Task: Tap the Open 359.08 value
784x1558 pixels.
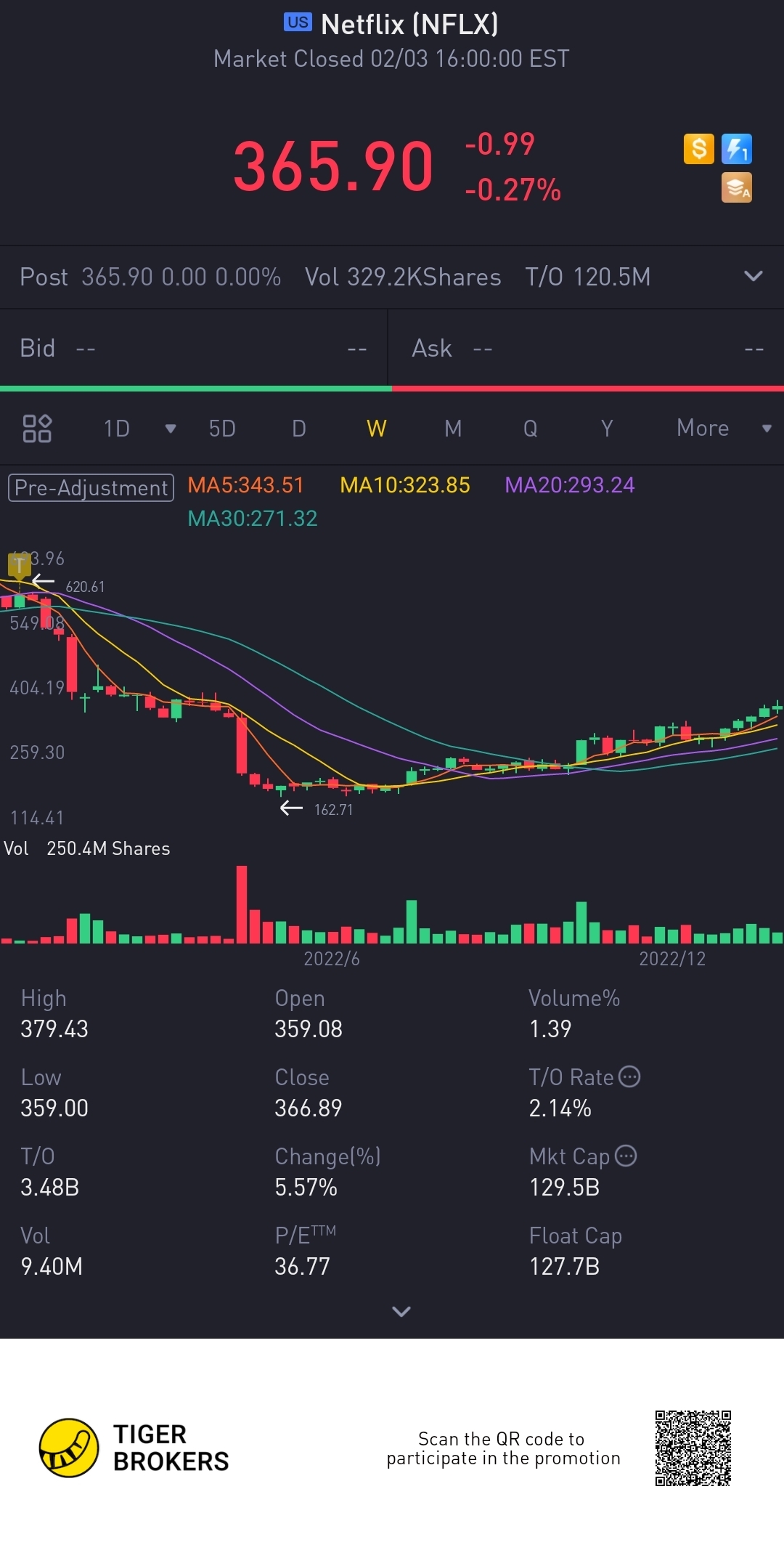Action: [x=309, y=1029]
